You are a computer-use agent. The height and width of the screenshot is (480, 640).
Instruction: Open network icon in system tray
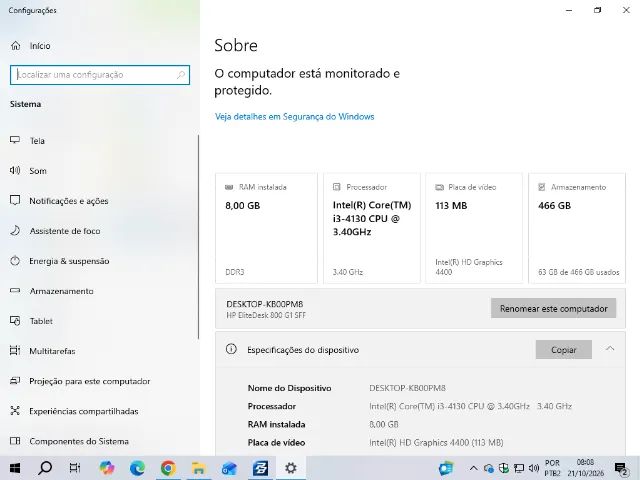tap(519, 468)
